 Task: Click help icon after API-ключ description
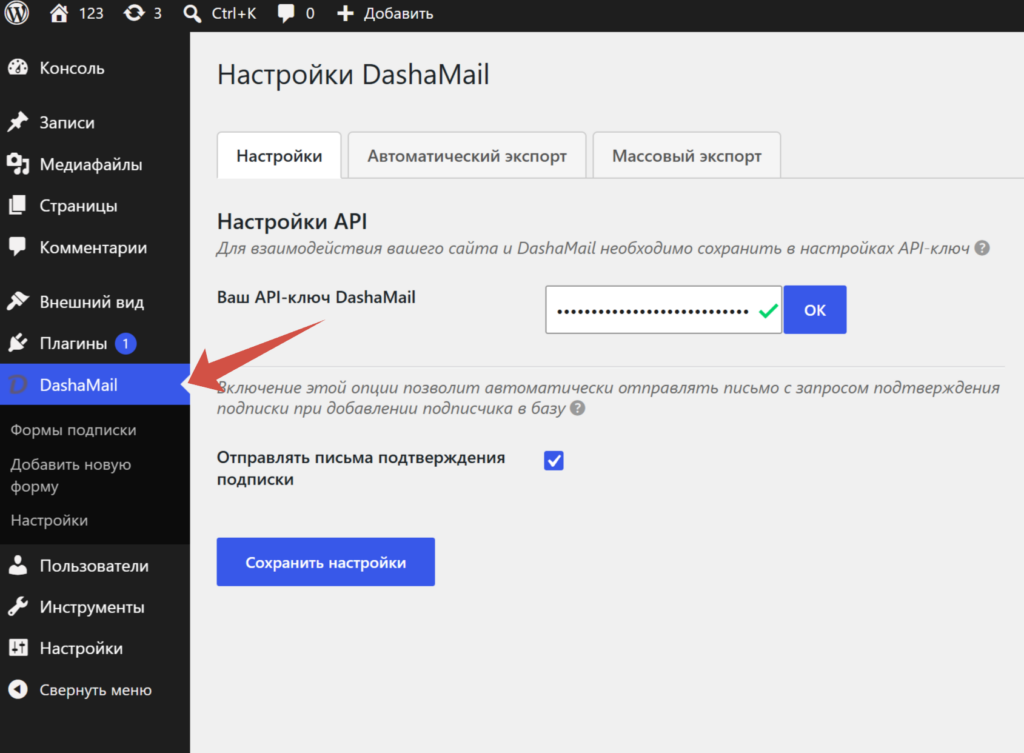click(982, 248)
